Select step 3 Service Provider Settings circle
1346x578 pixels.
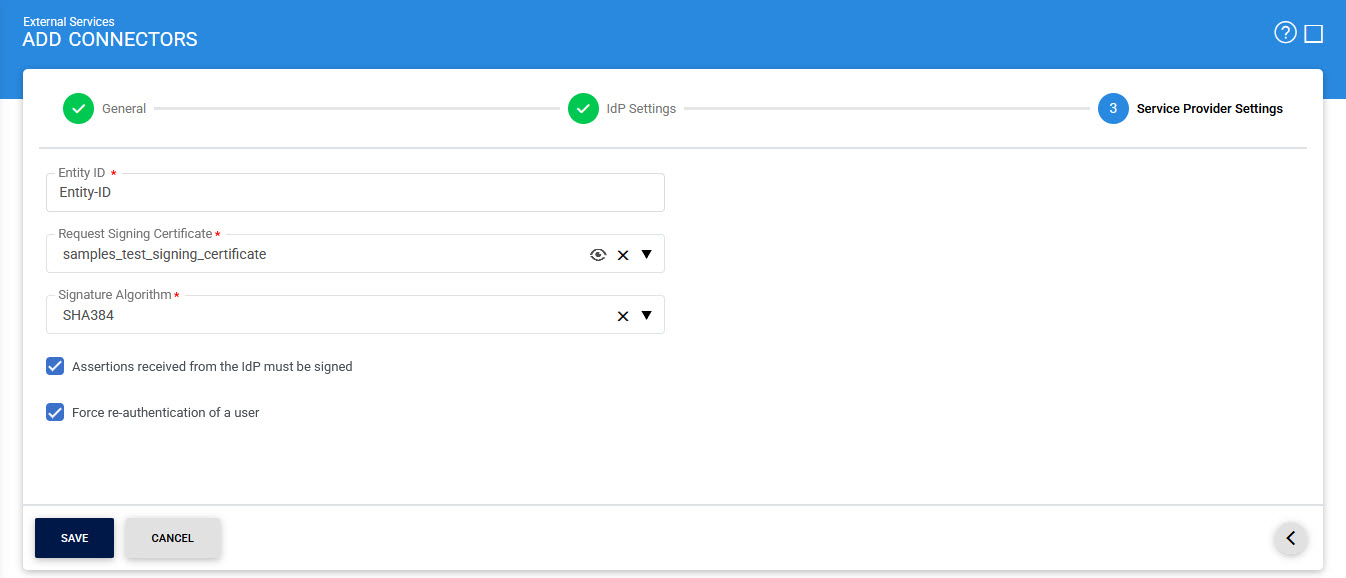[x=1113, y=108]
